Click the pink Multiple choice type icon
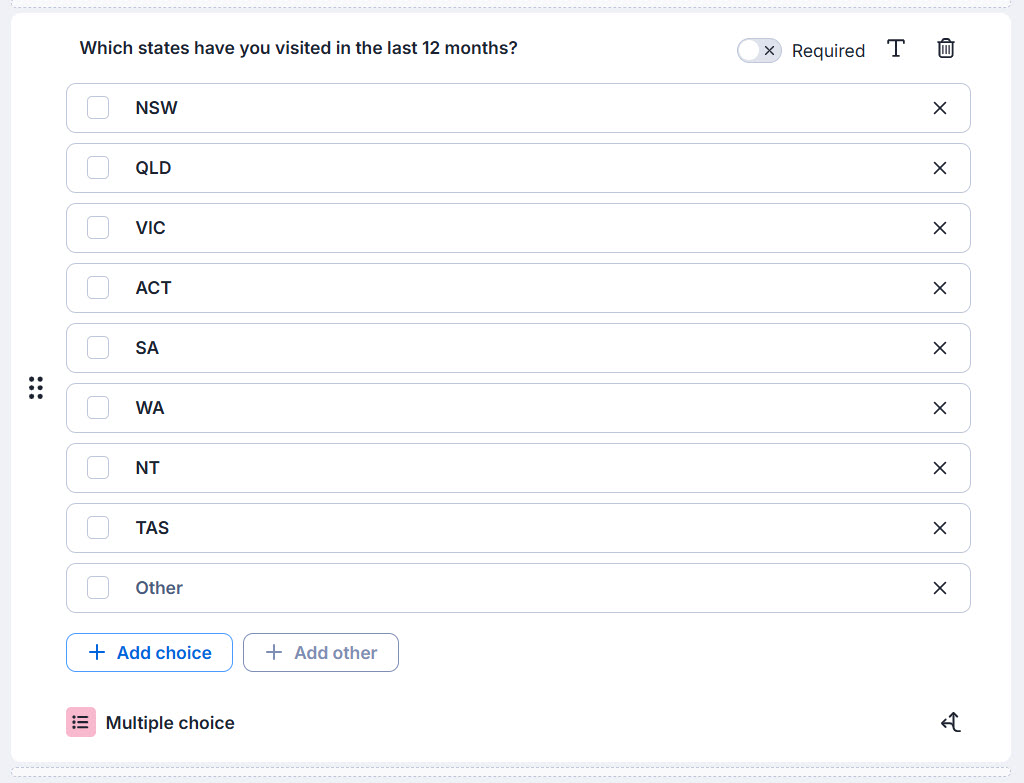Screen dimensions: 1024x783 tap(81, 722)
